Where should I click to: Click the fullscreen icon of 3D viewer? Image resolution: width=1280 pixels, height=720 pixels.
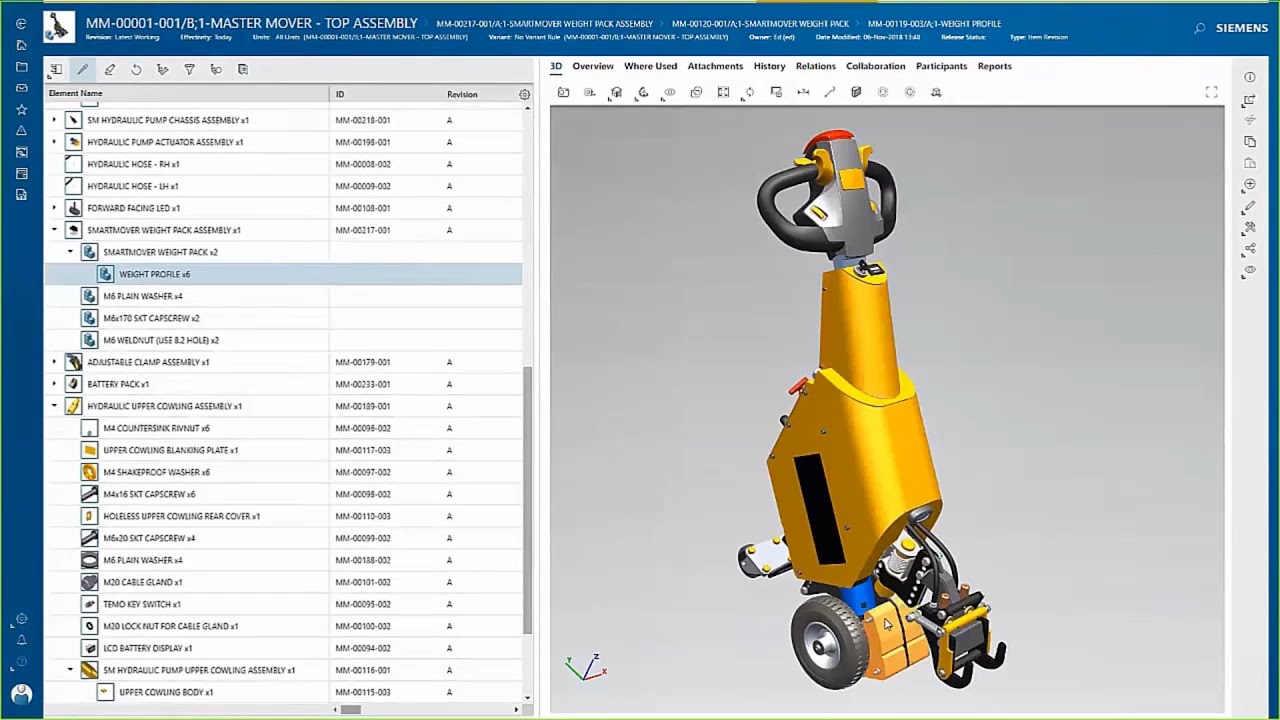point(1211,92)
